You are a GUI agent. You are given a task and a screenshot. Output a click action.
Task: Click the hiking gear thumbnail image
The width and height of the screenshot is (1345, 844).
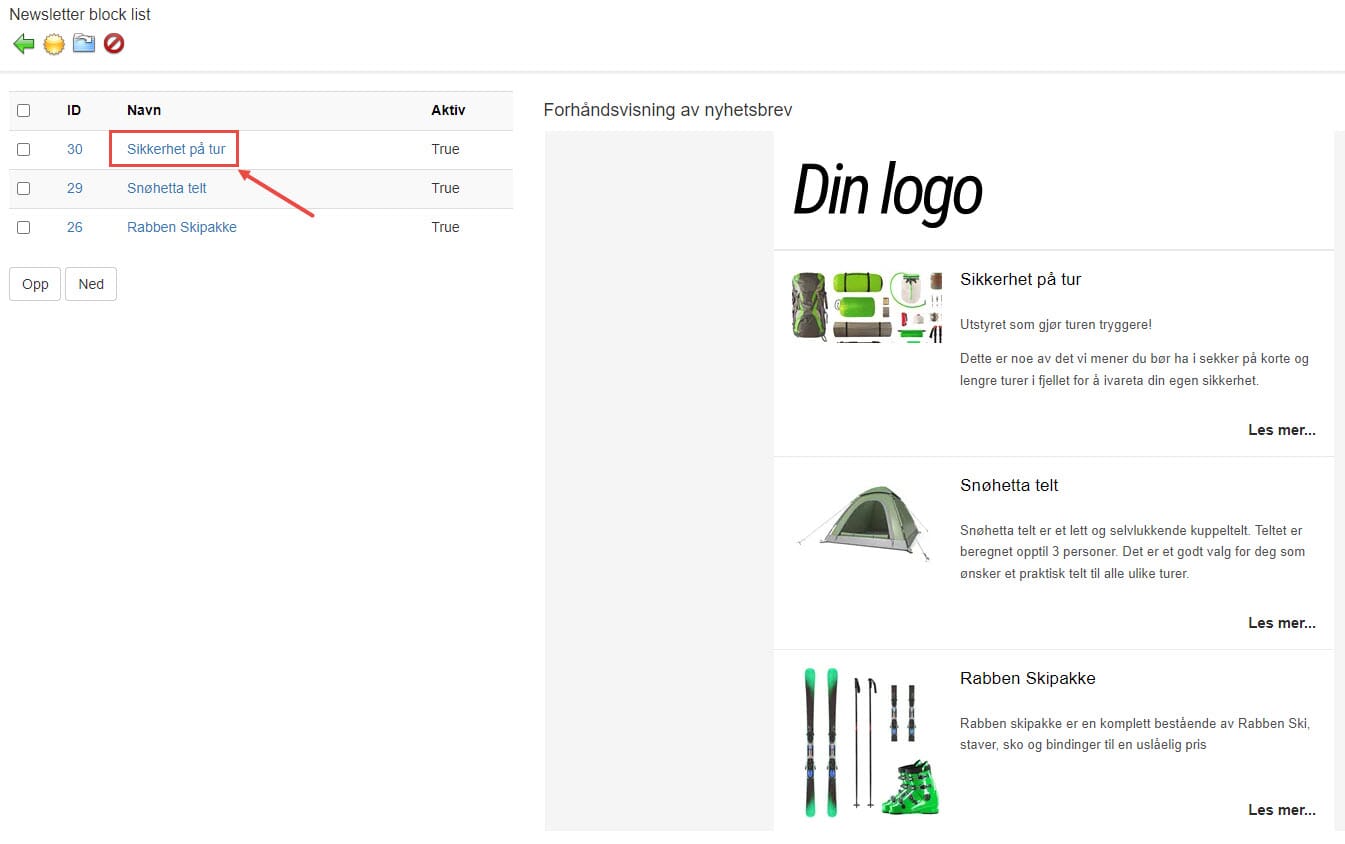(866, 307)
